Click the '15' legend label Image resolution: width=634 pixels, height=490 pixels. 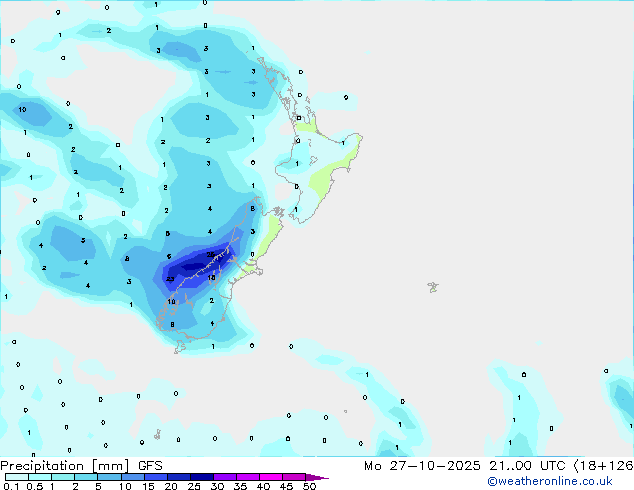pos(148,486)
